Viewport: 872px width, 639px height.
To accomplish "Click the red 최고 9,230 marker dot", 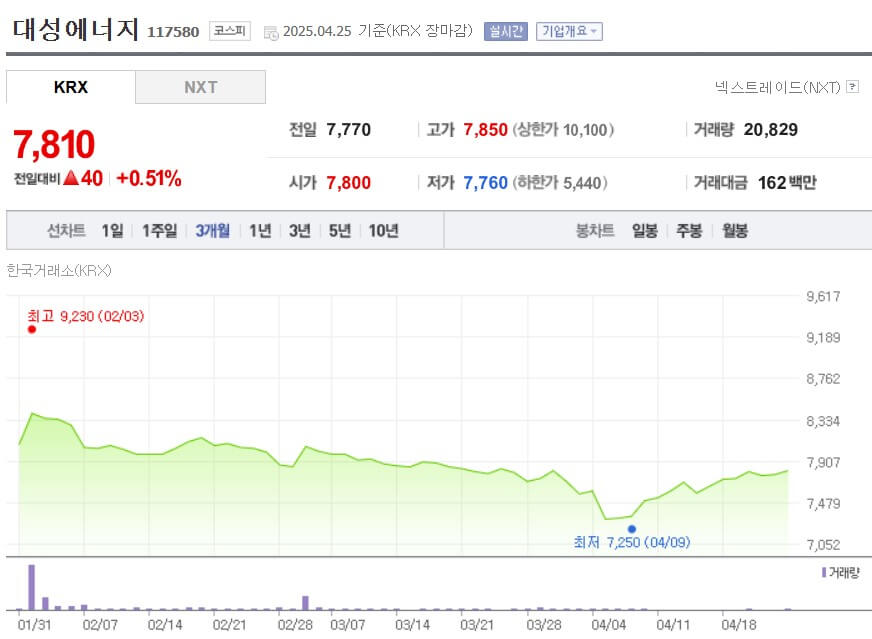I will point(32,329).
